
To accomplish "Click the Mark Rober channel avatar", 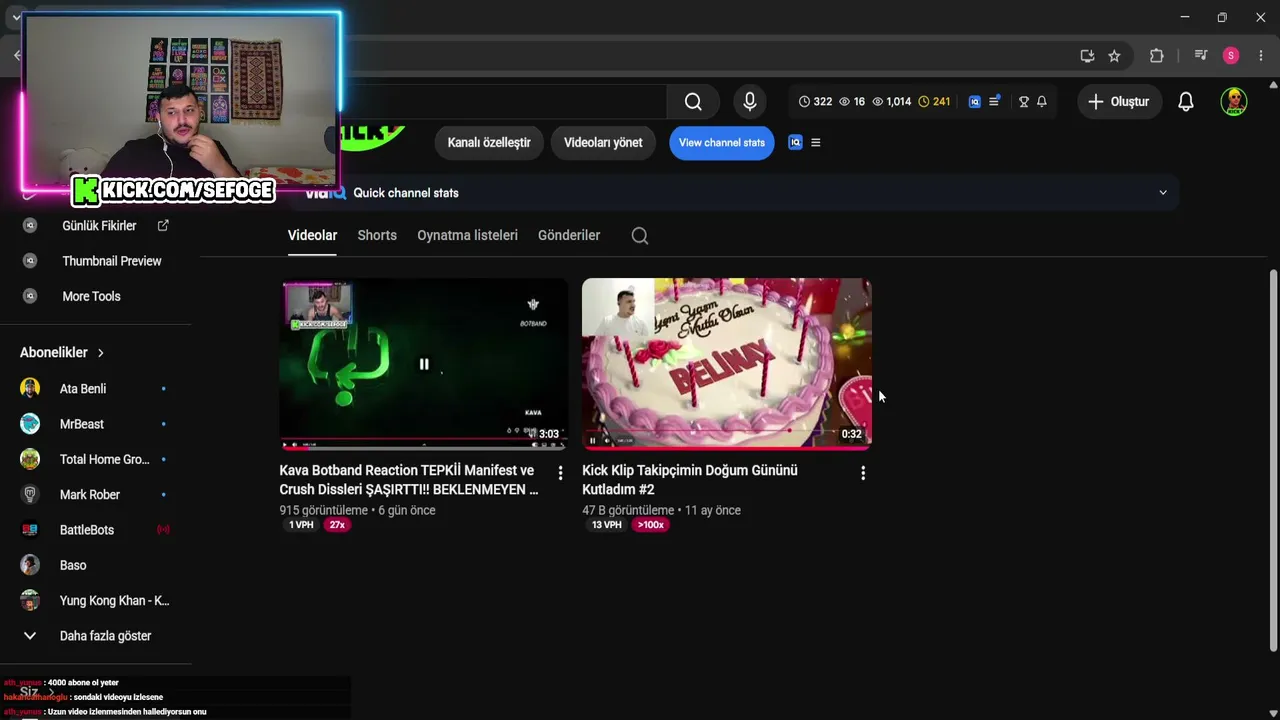I will pyautogui.click(x=30, y=495).
